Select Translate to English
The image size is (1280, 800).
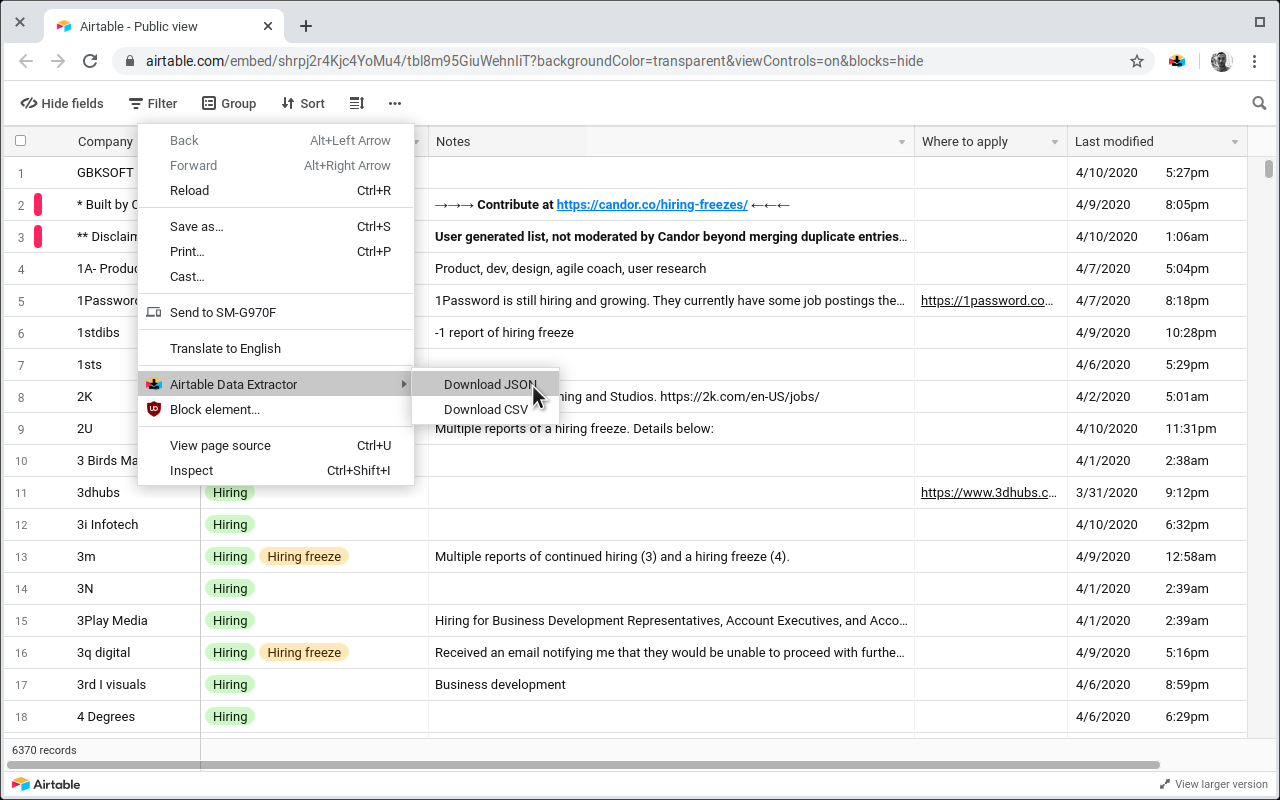pyautogui.click(x=276, y=348)
